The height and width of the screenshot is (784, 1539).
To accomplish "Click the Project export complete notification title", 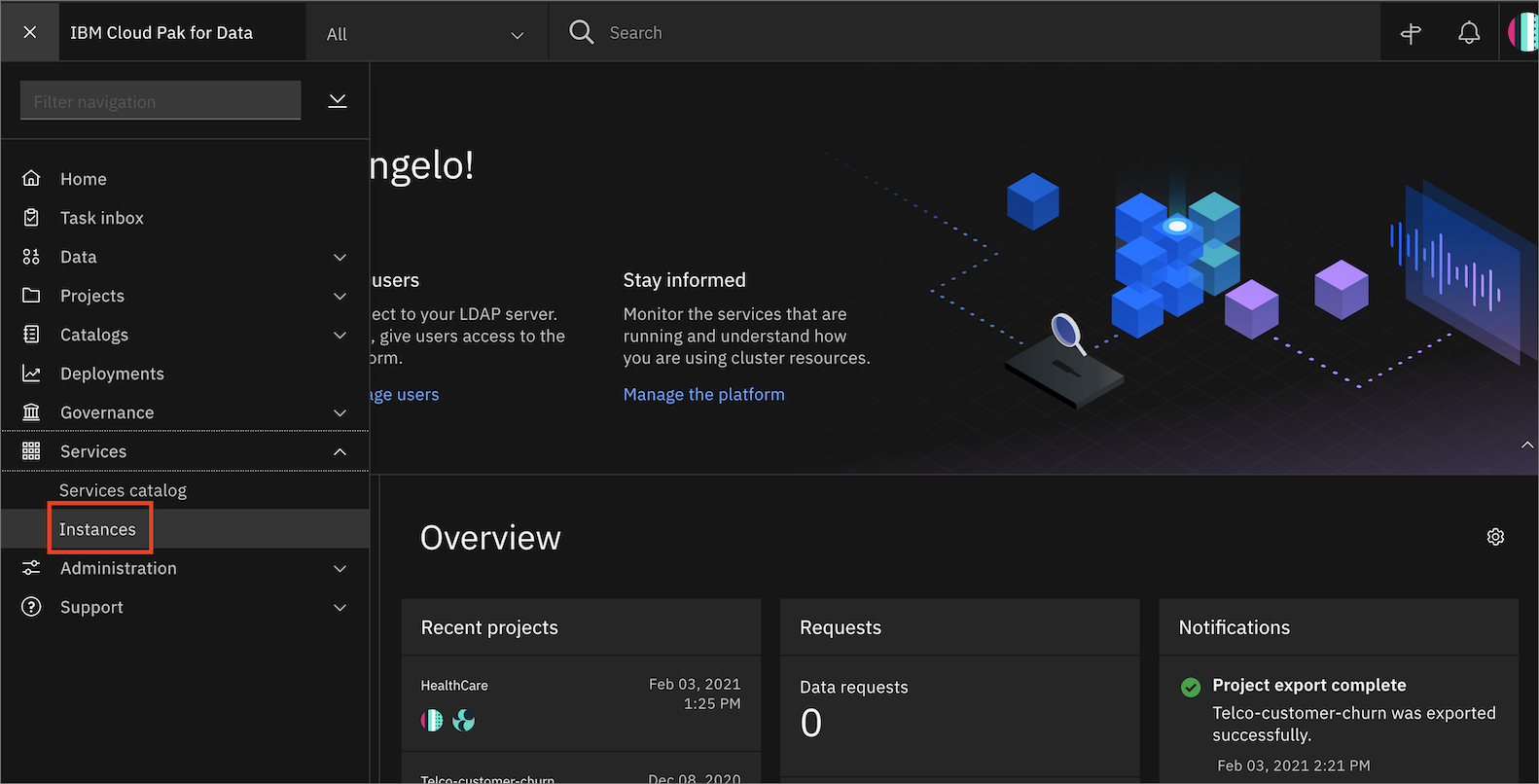I will click(x=1309, y=685).
